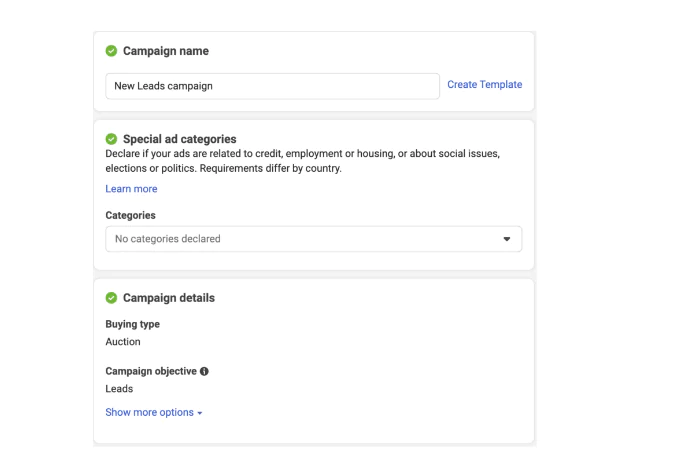
Task: Open the Create Template link
Action: tap(484, 85)
